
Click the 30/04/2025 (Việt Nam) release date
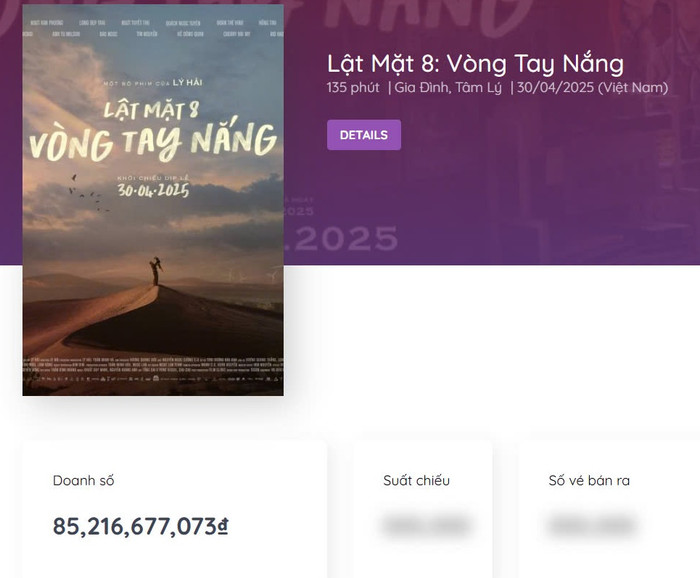(x=592, y=88)
